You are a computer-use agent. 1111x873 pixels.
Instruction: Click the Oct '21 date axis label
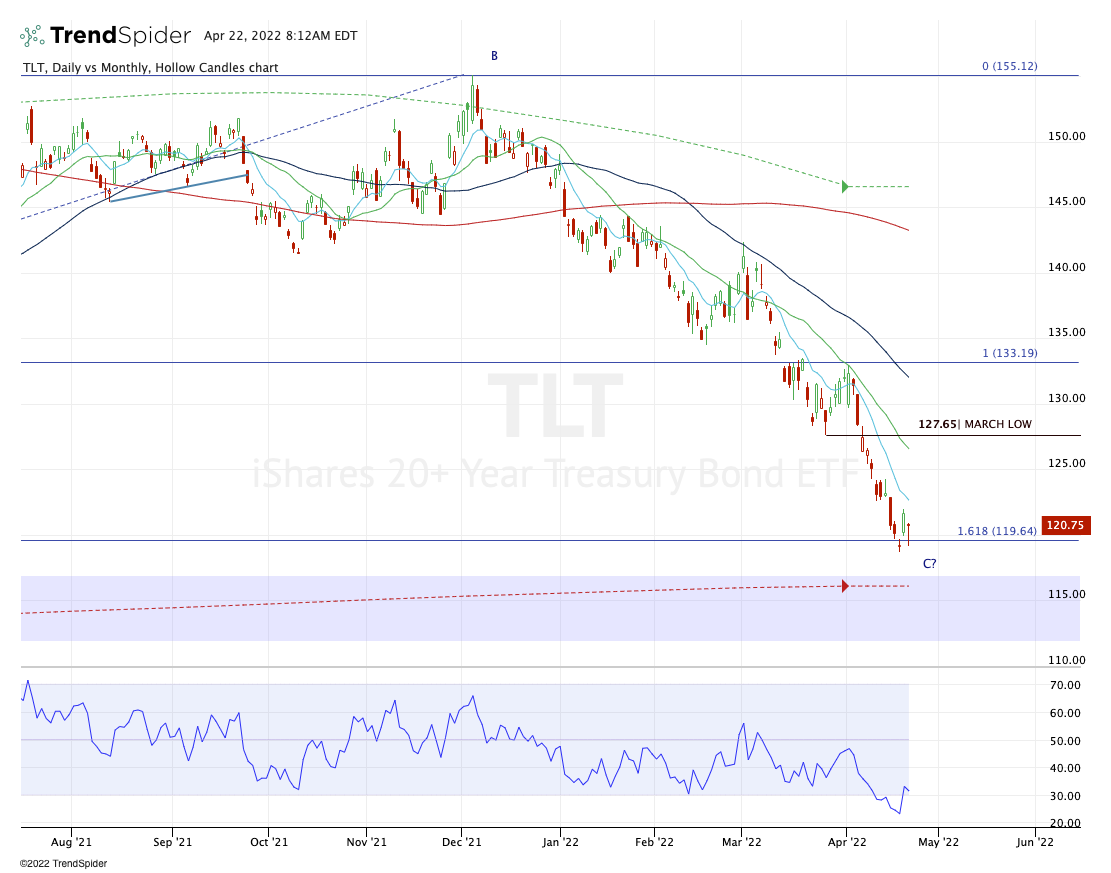tap(269, 842)
